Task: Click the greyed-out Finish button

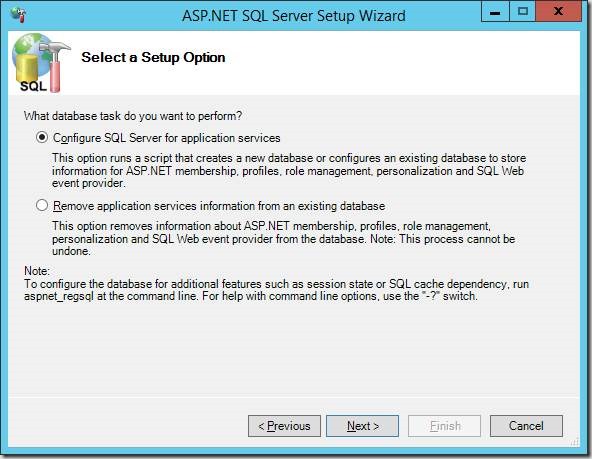Action: point(444,426)
